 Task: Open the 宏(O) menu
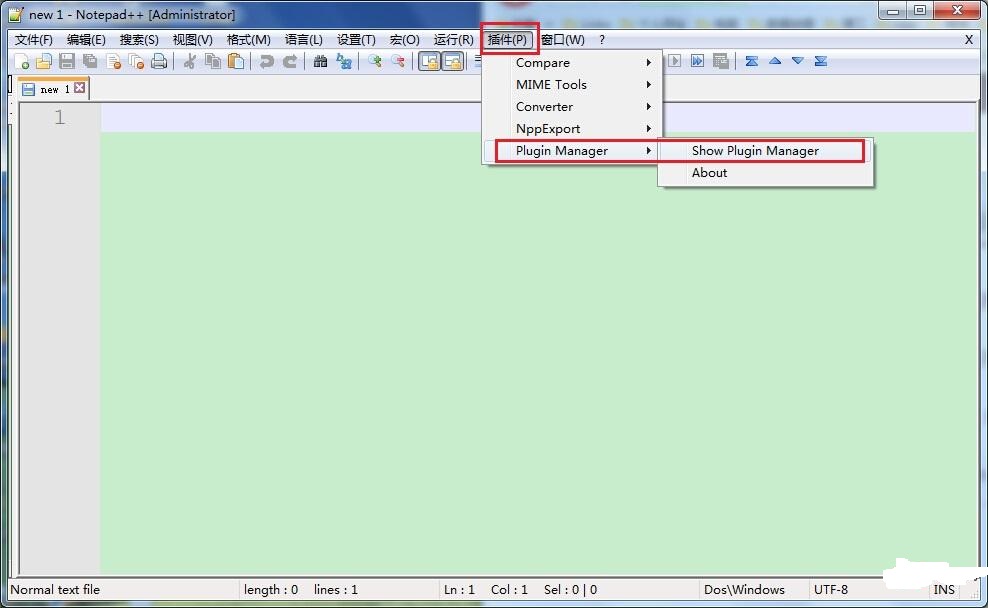point(405,40)
